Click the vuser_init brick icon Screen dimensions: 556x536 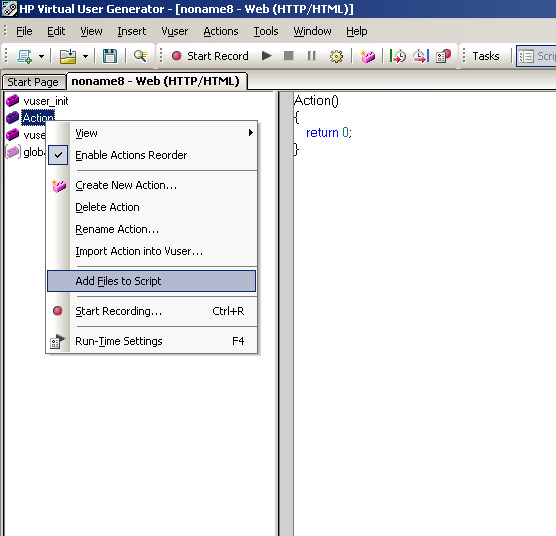pyautogui.click(x=13, y=101)
